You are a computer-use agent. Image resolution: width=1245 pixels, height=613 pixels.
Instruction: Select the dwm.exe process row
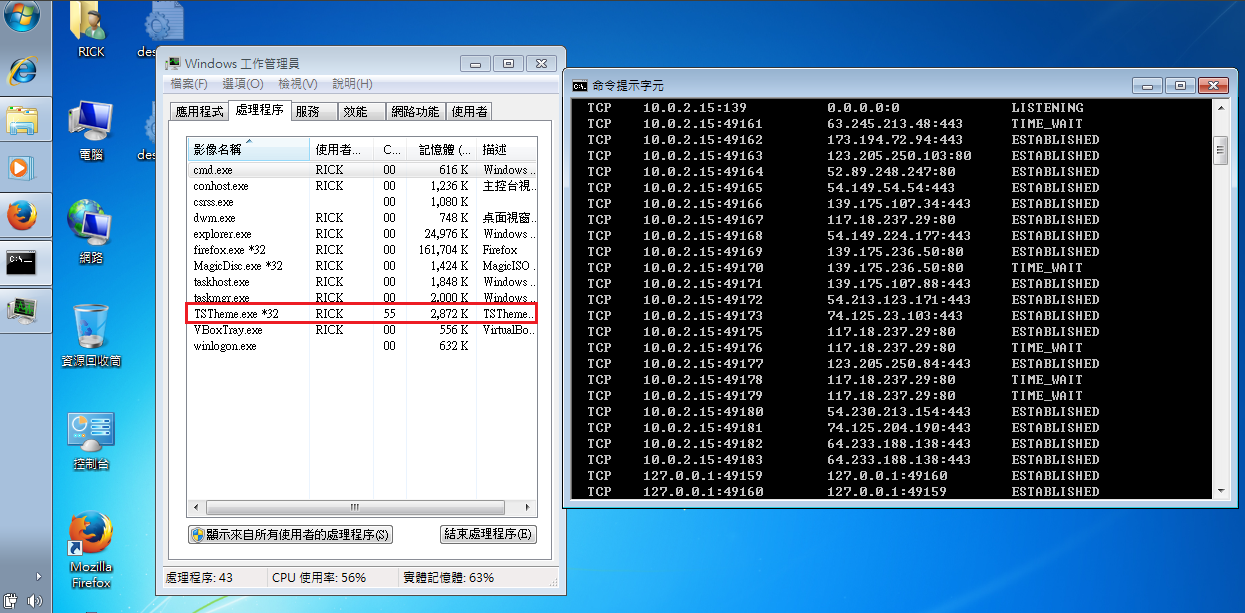pos(362,218)
